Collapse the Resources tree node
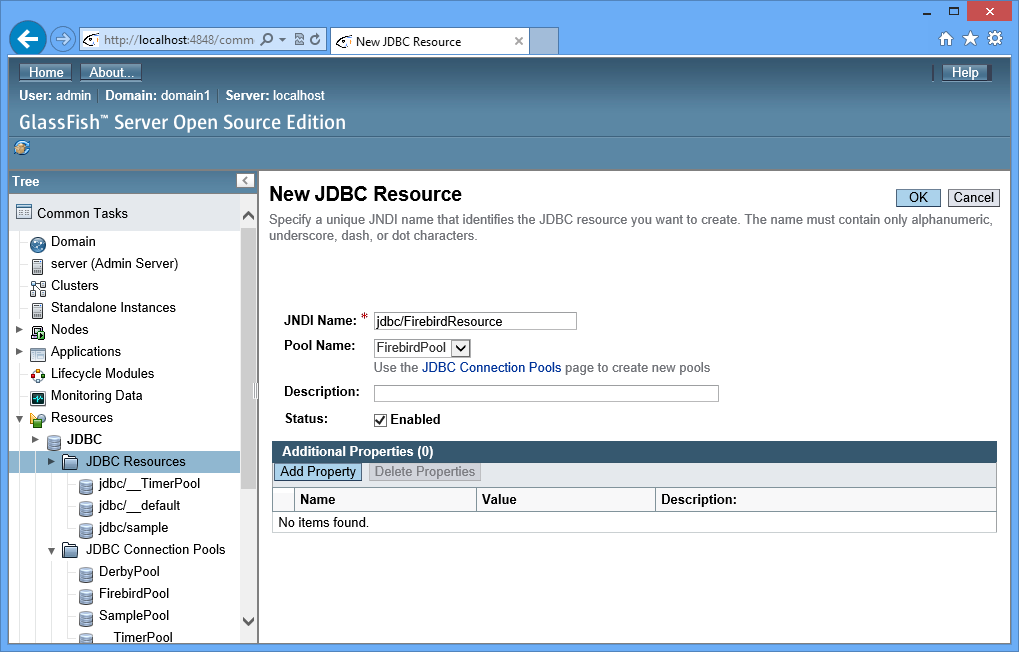Viewport: 1019px width, 652px height. 19,418
